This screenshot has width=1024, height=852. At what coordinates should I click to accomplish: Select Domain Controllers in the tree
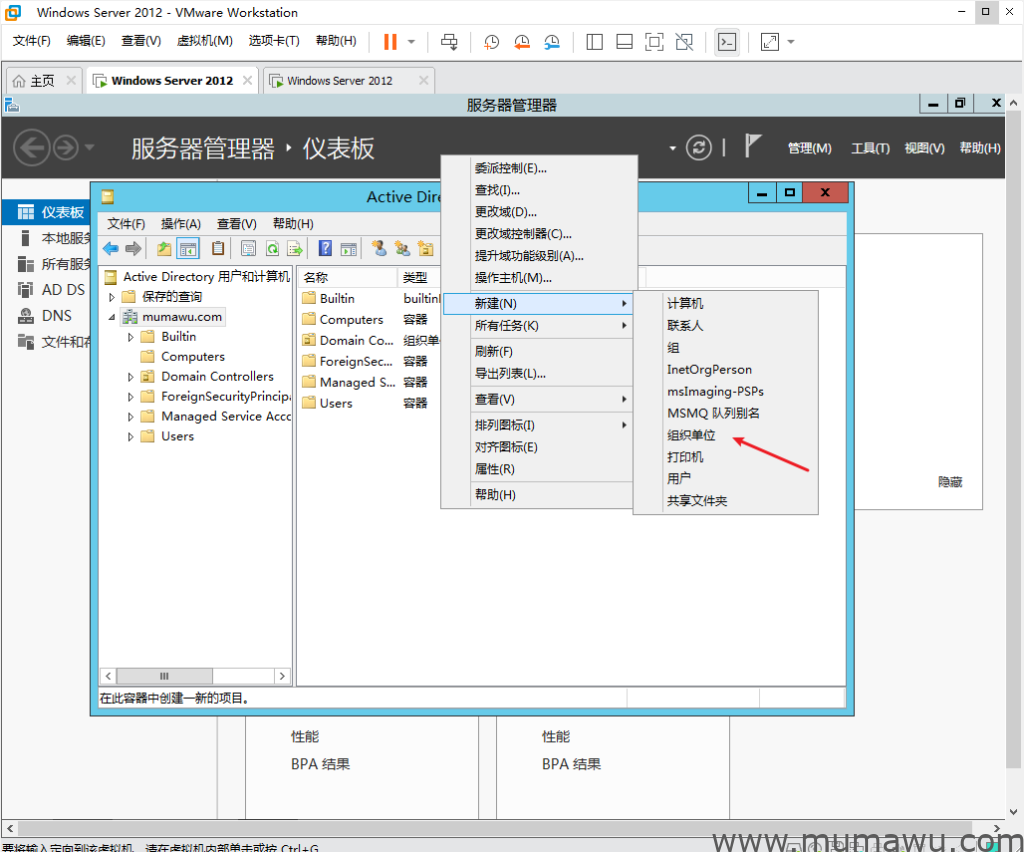click(217, 377)
